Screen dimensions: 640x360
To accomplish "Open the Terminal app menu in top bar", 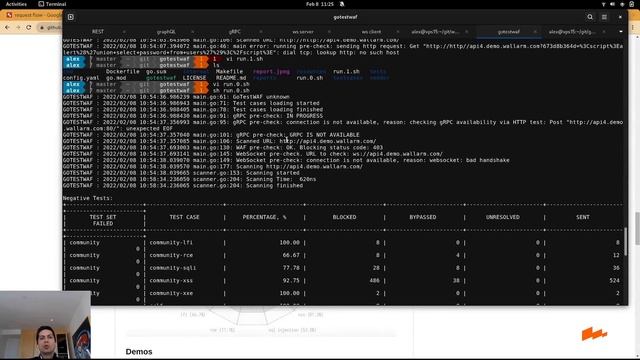I will pos(52,4).
